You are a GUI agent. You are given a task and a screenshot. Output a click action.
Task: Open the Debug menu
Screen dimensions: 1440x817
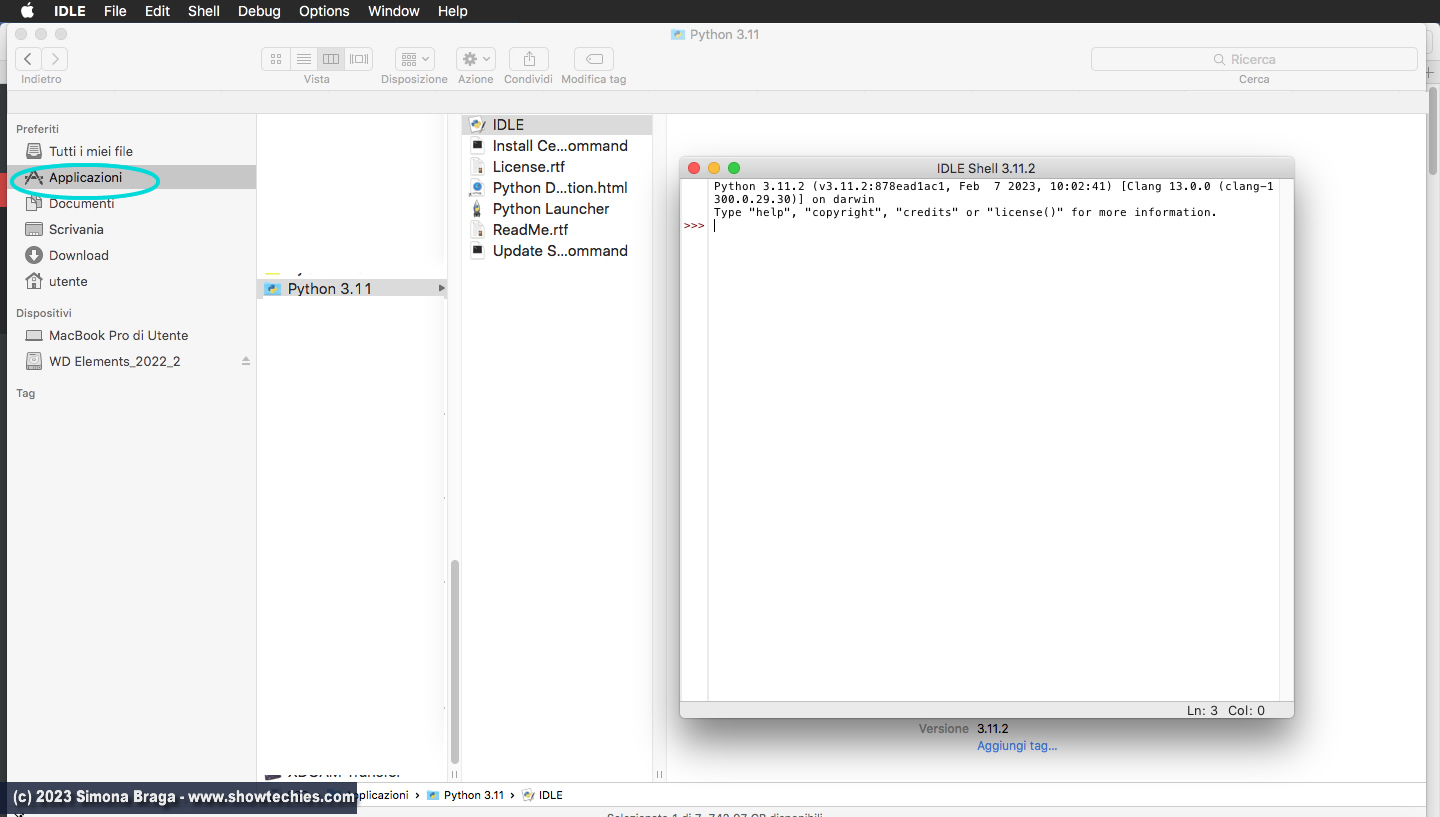(x=259, y=11)
